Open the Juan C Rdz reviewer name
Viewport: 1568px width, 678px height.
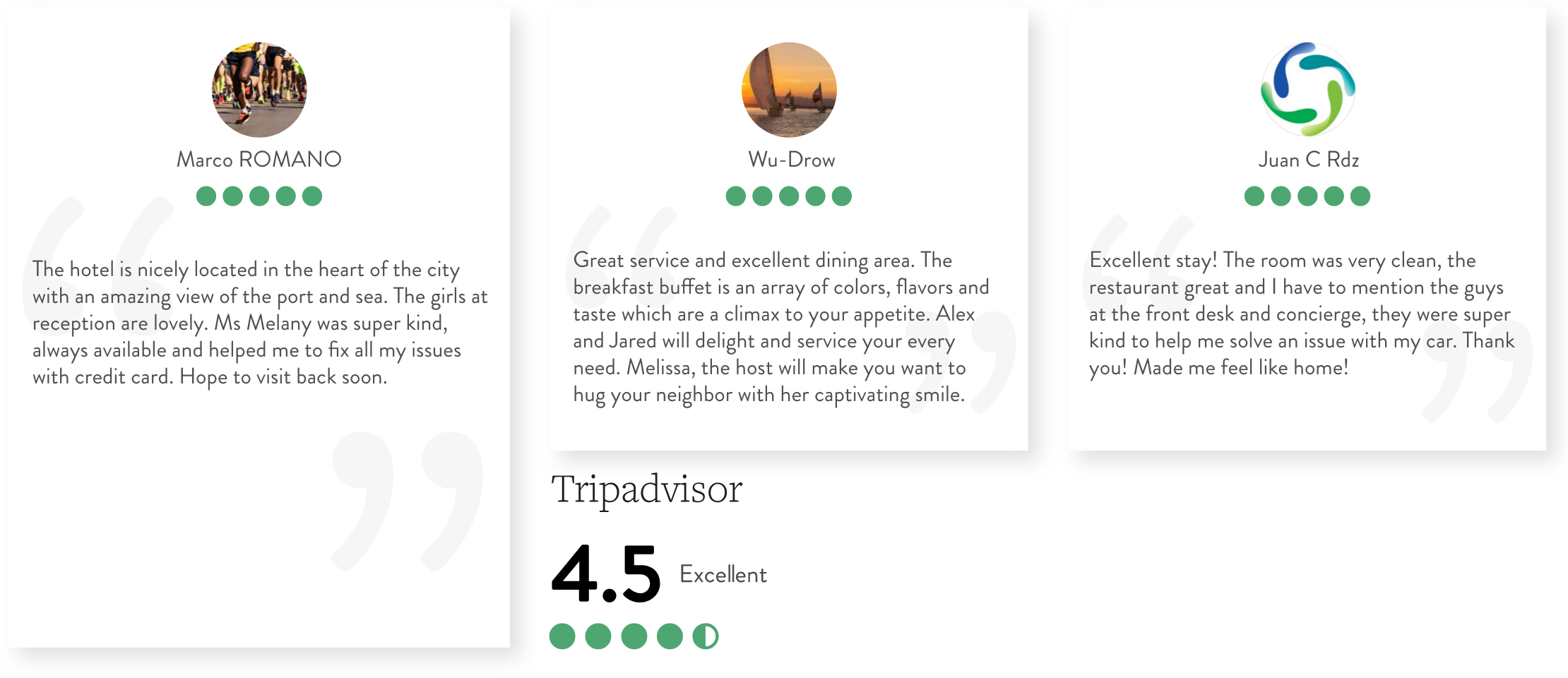coord(1308,160)
